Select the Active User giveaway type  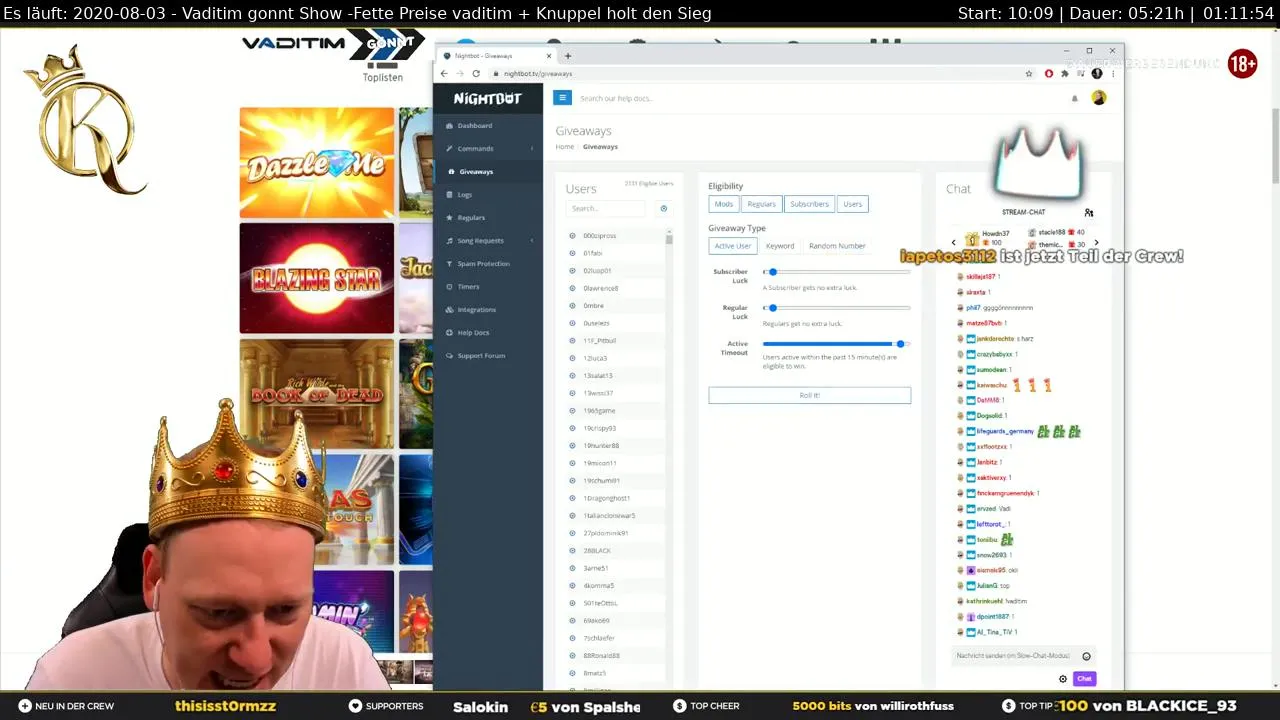tap(732, 246)
